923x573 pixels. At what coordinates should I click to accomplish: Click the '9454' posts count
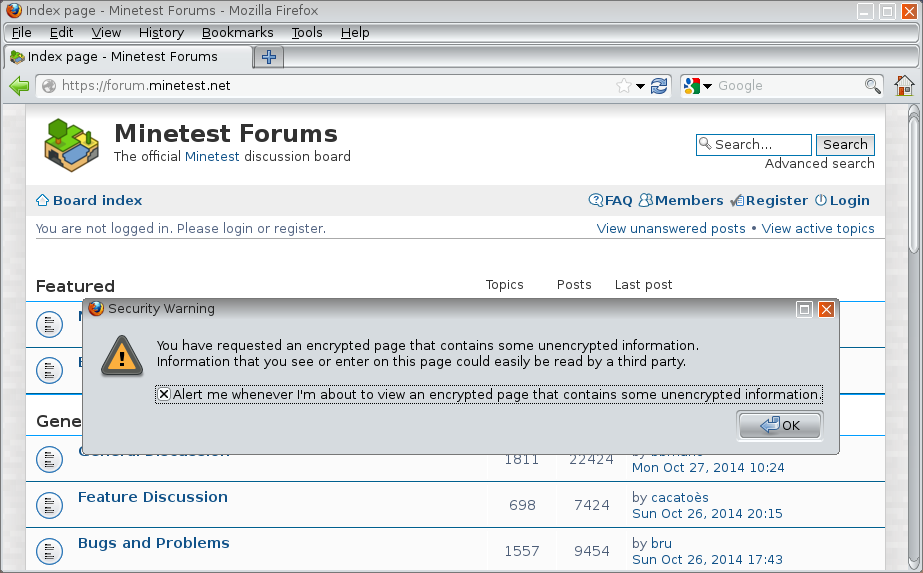tap(592, 551)
